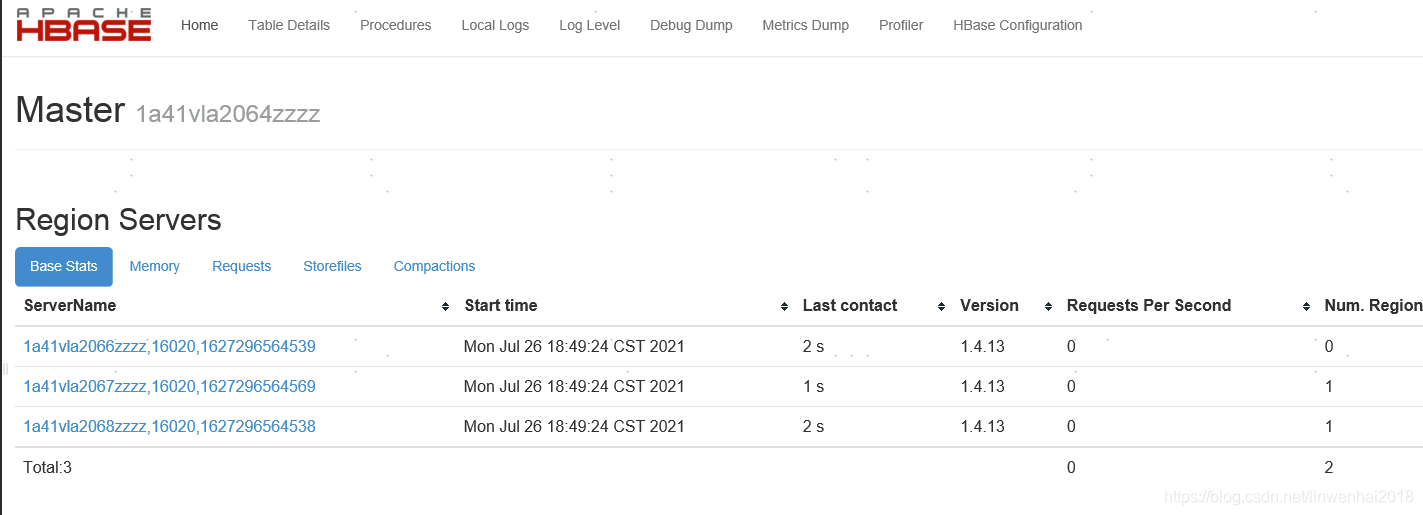The width and height of the screenshot is (1423, 515).
Task: Open region server 1a41vla2067zzzz link
Action: (x=169, y=386)
